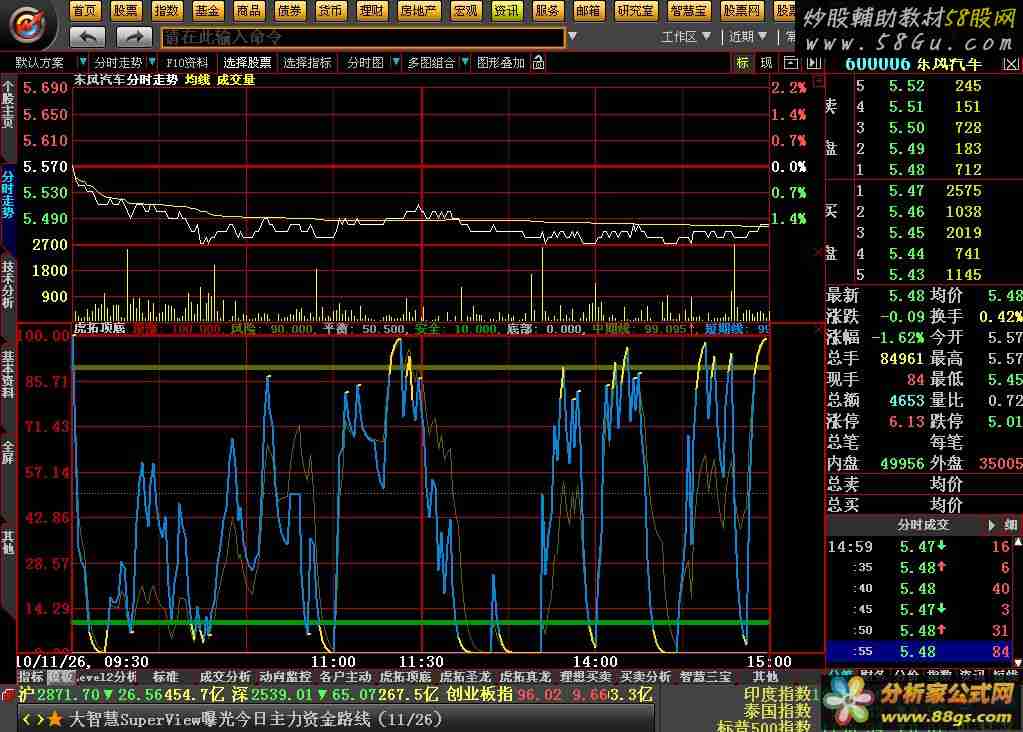Image resolution: width=1023 pixels, height=732 pixels.
Task: Click the small x mark right of the volume chart
Action: [x=819, y=252]
